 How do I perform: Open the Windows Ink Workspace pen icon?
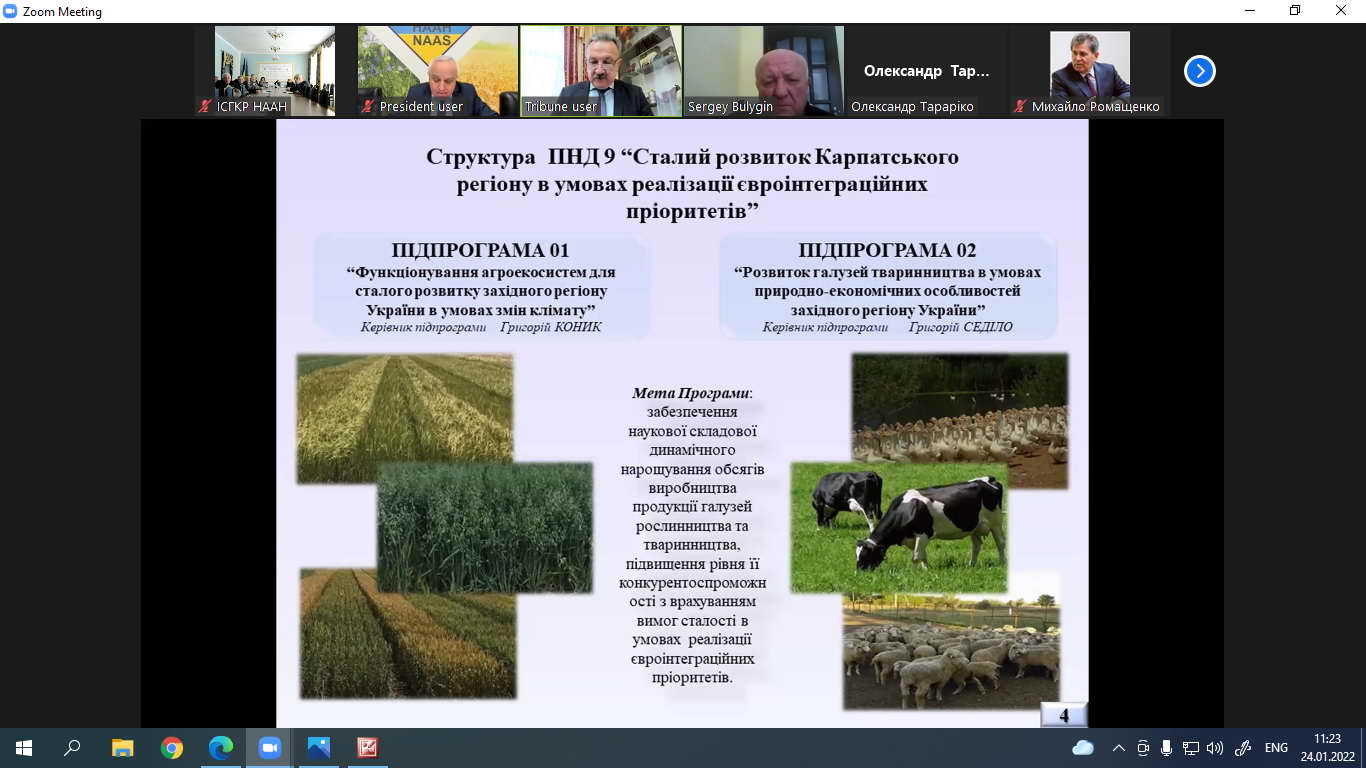1243,747
